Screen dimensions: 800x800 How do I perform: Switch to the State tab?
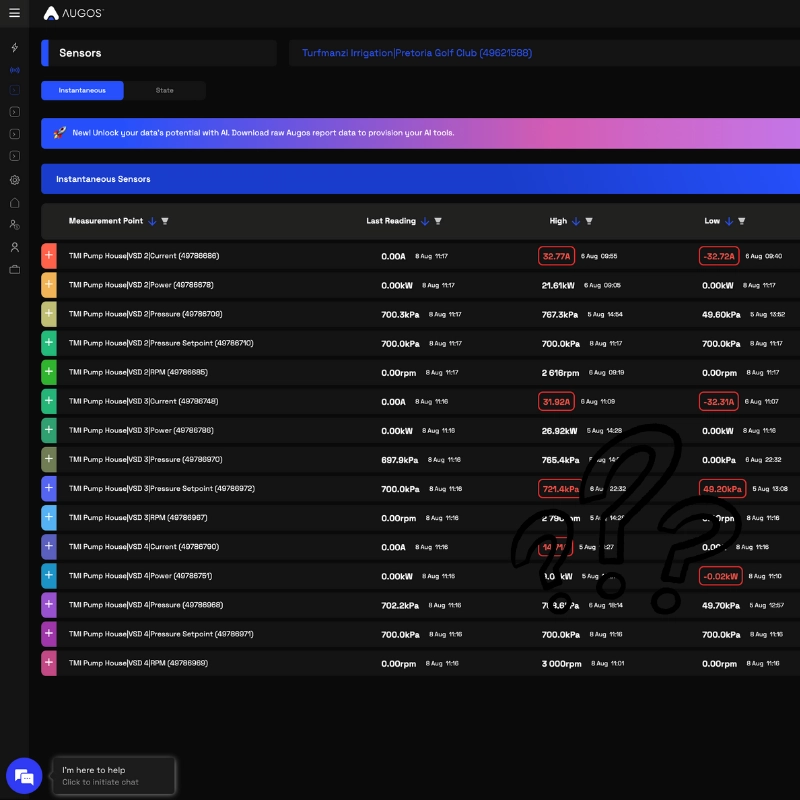[x=164, y=90]
